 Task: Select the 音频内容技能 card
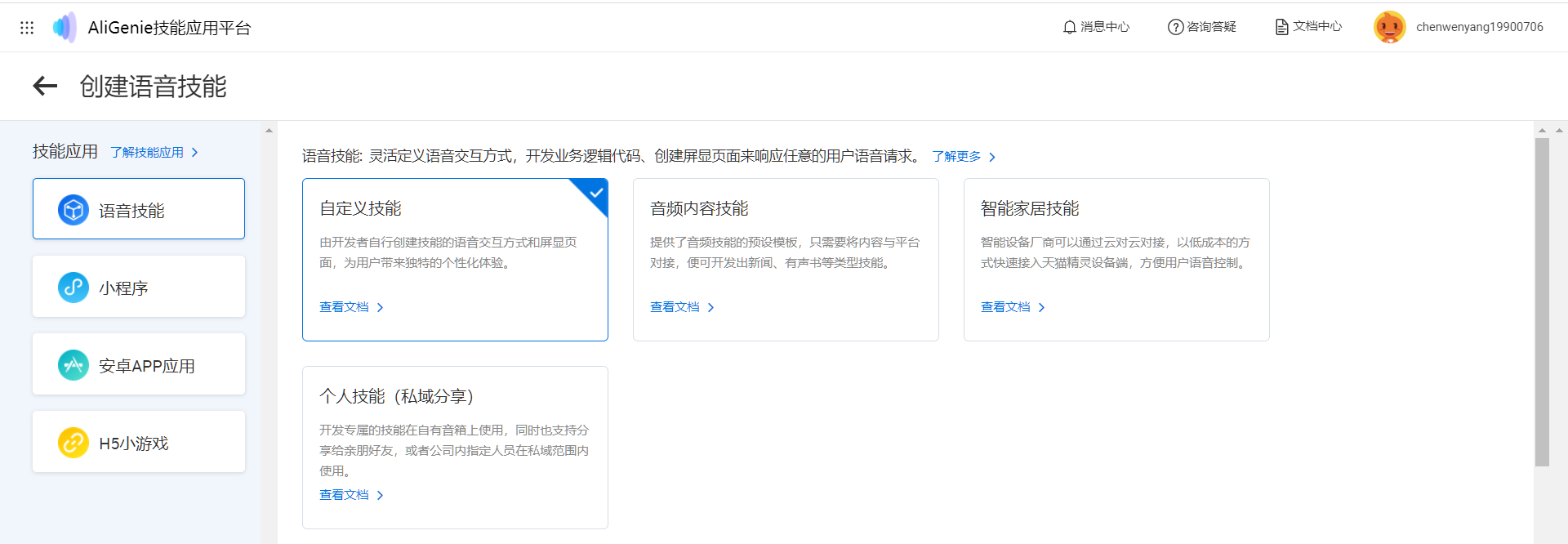click(786, 260)
